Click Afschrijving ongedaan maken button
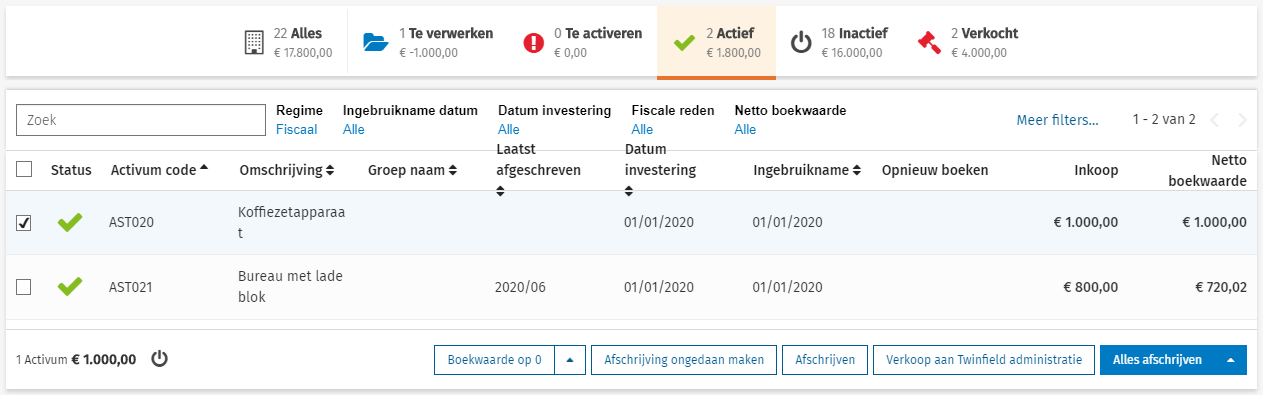Screen dimensions: 1263x395 coord(684,360)
